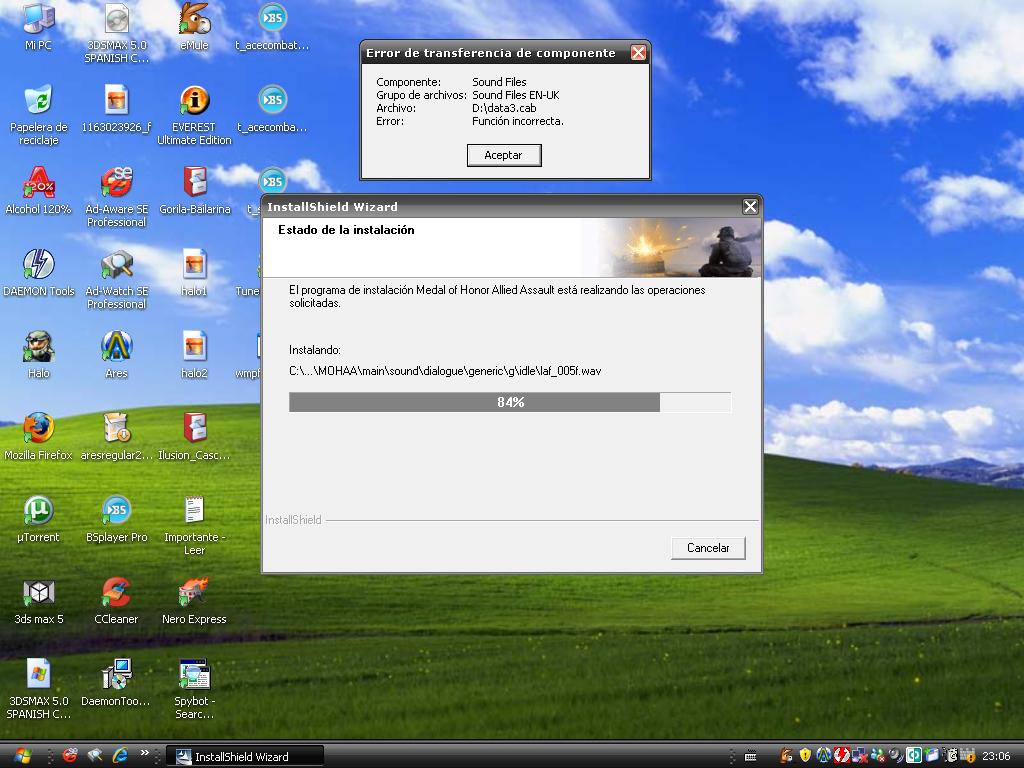The image size is (1024, 768).
Task: Click the D:\data3.cab file path text
Action: pos(504,108)
